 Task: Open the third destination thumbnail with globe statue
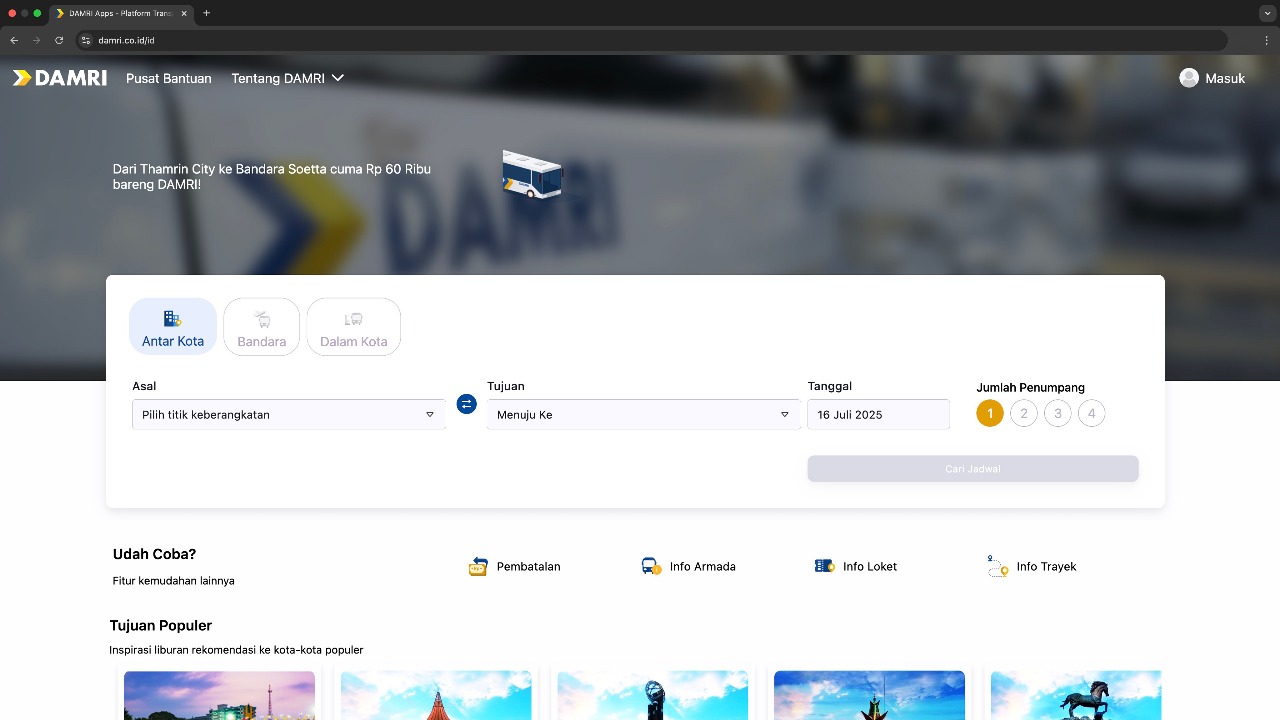pyautogui.click(x=652, y=695)
